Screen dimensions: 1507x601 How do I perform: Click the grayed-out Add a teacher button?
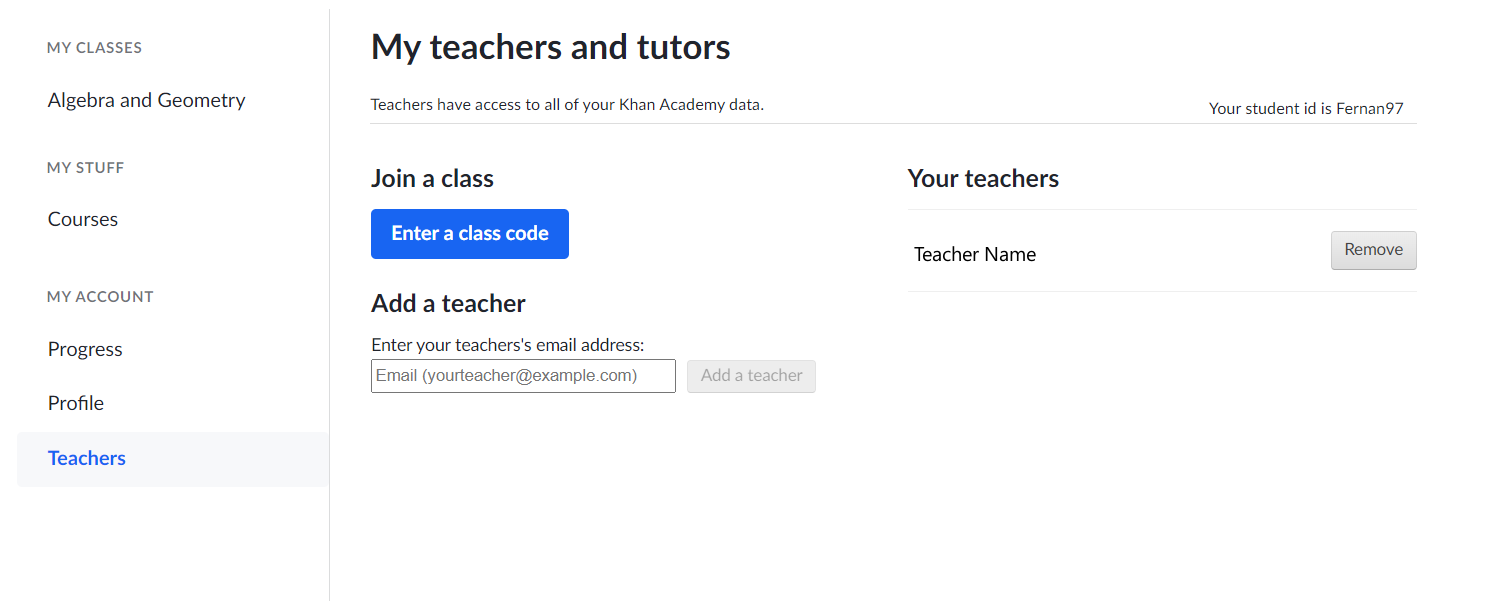(751, 376)
